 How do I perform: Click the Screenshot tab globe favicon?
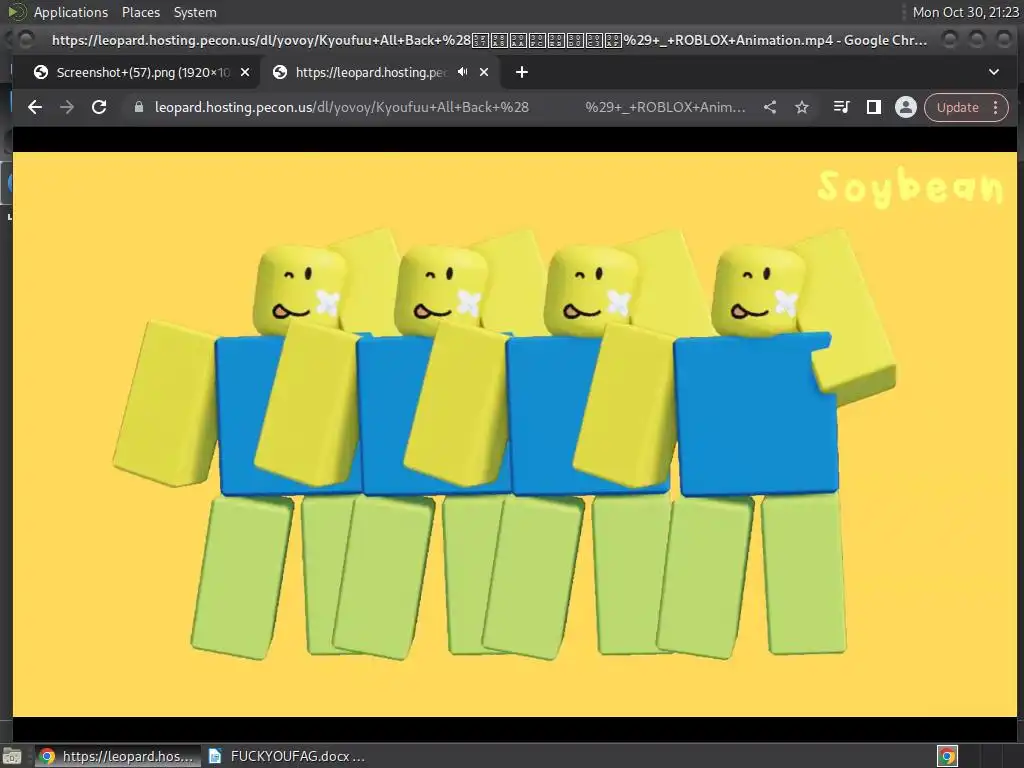click(x=40, y=72)
